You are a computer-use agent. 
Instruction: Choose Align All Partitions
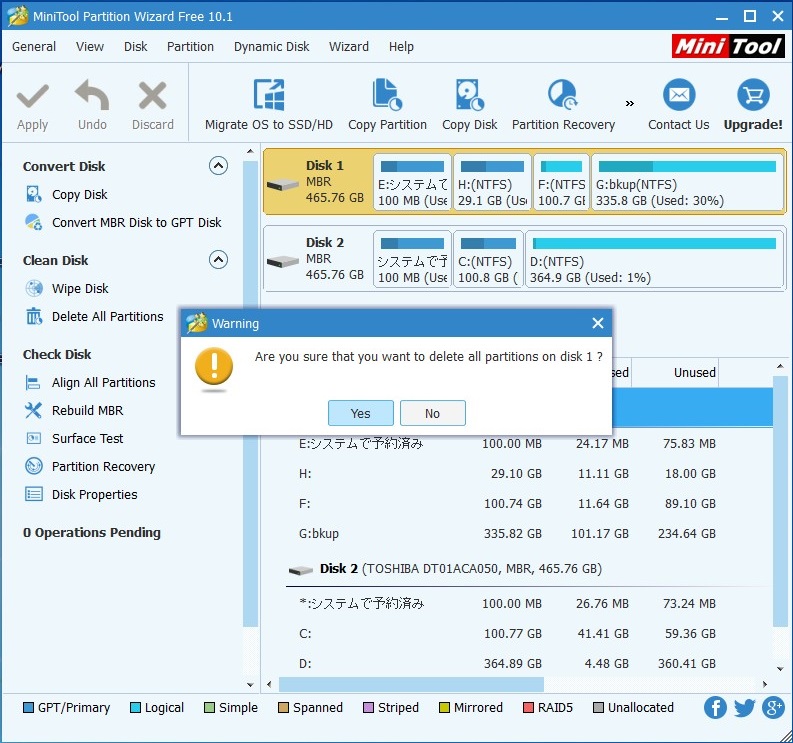click(x=90, y=382)
